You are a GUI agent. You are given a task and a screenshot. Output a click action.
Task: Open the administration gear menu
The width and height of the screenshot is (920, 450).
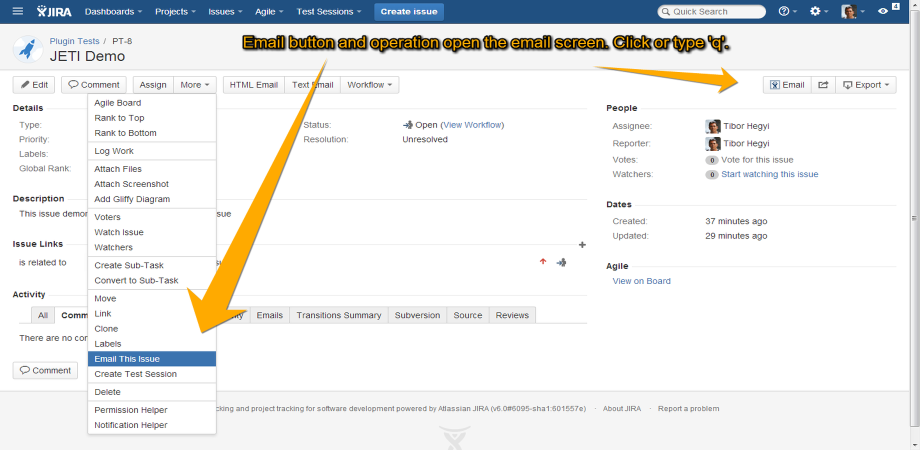[818, 11]
